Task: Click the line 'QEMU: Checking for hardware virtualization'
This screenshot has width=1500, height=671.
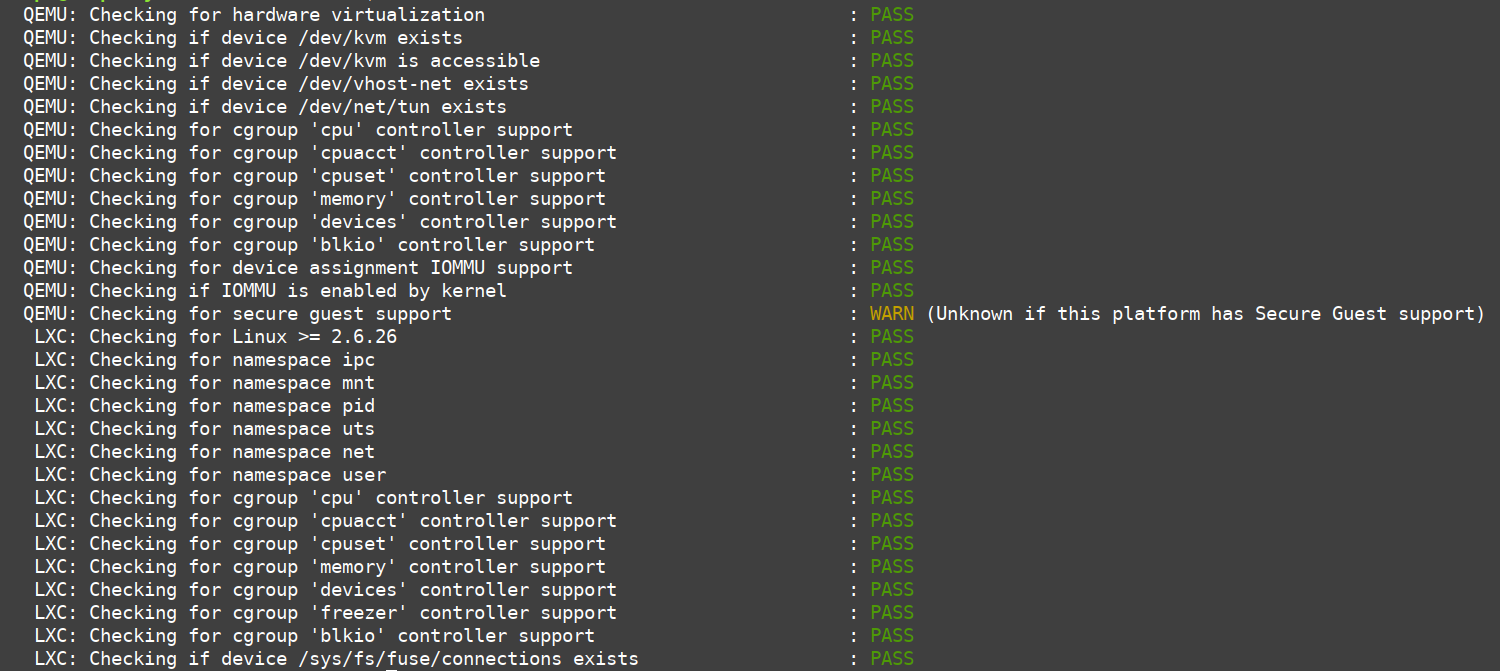Action: pos(254,15)
